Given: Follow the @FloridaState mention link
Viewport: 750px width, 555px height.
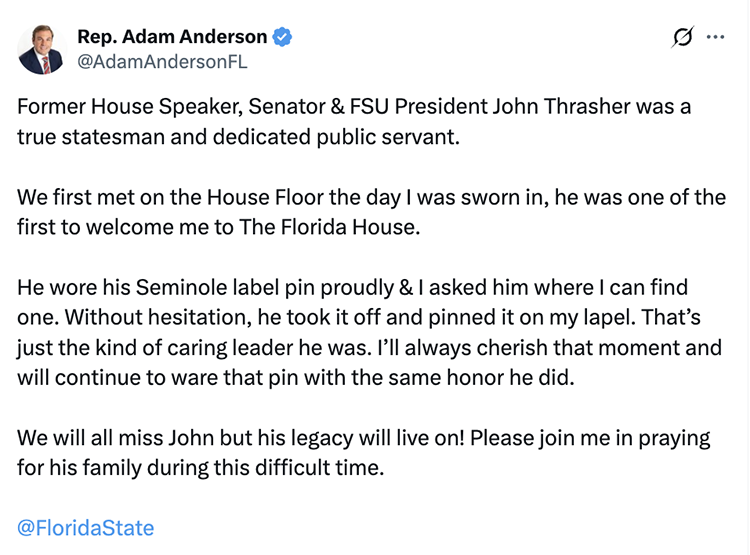Looking at the screenshot, I should (86, 527).
